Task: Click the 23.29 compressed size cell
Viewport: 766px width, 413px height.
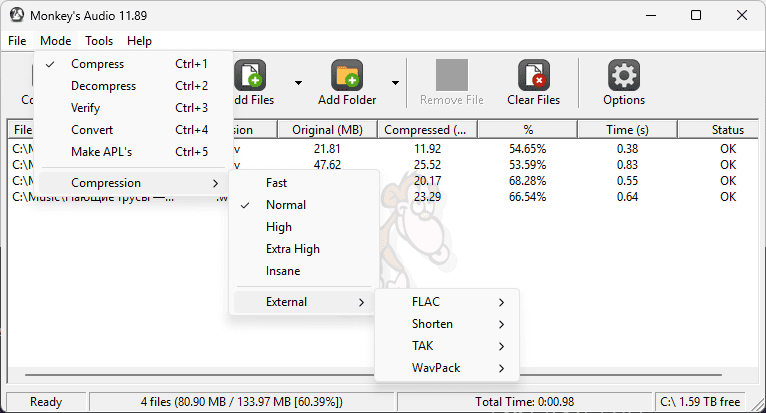Action: pos(427,197)
